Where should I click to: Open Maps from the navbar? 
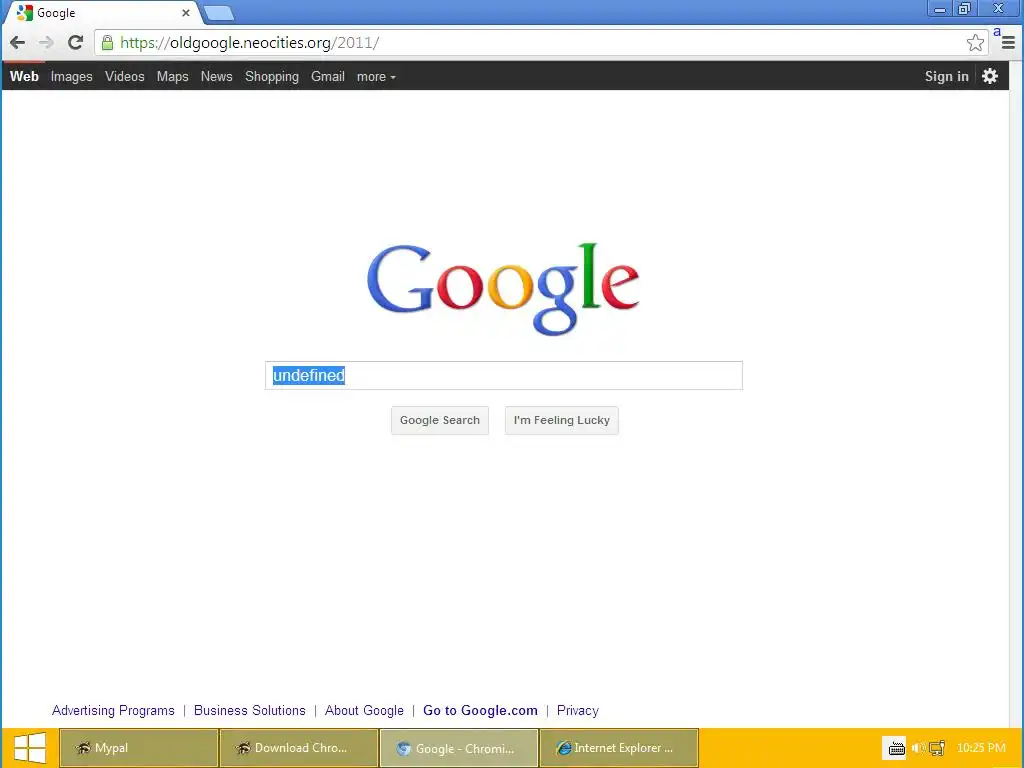tap(172, 77)
